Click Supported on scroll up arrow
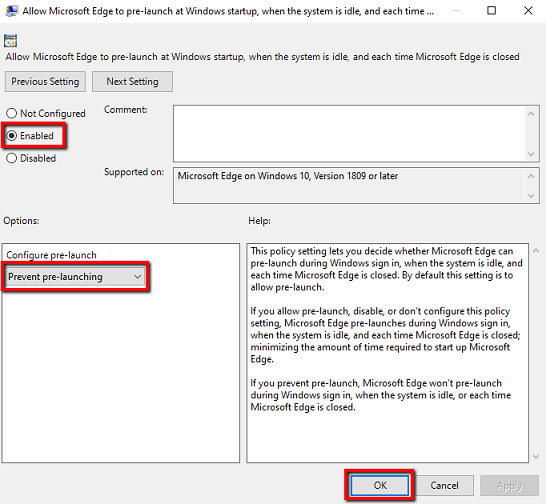Screen dimensions: 546x504 [531, 176]
